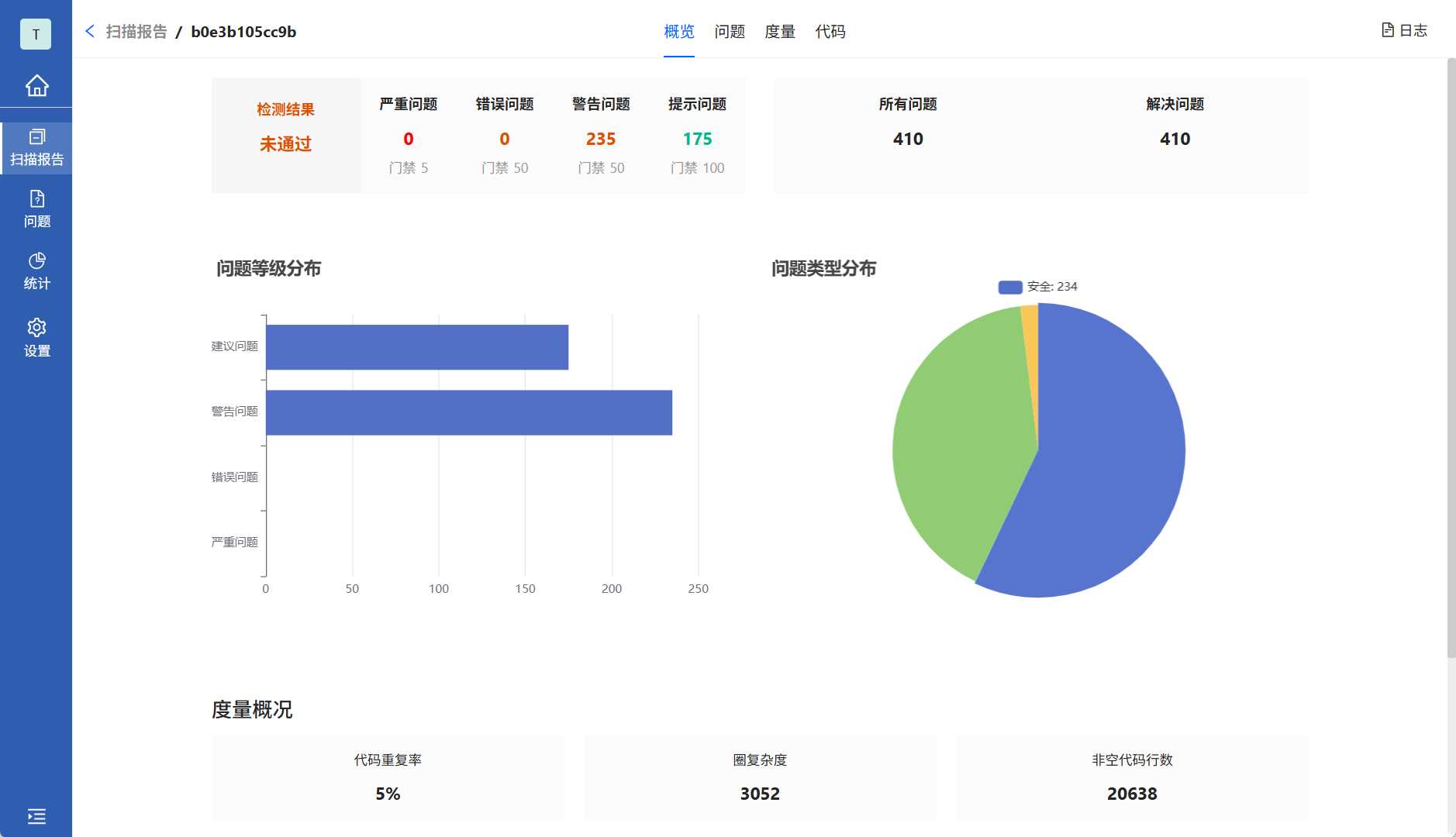
Task: Click the 非空代码行数 20638 card
Action: coord(1132,777)
